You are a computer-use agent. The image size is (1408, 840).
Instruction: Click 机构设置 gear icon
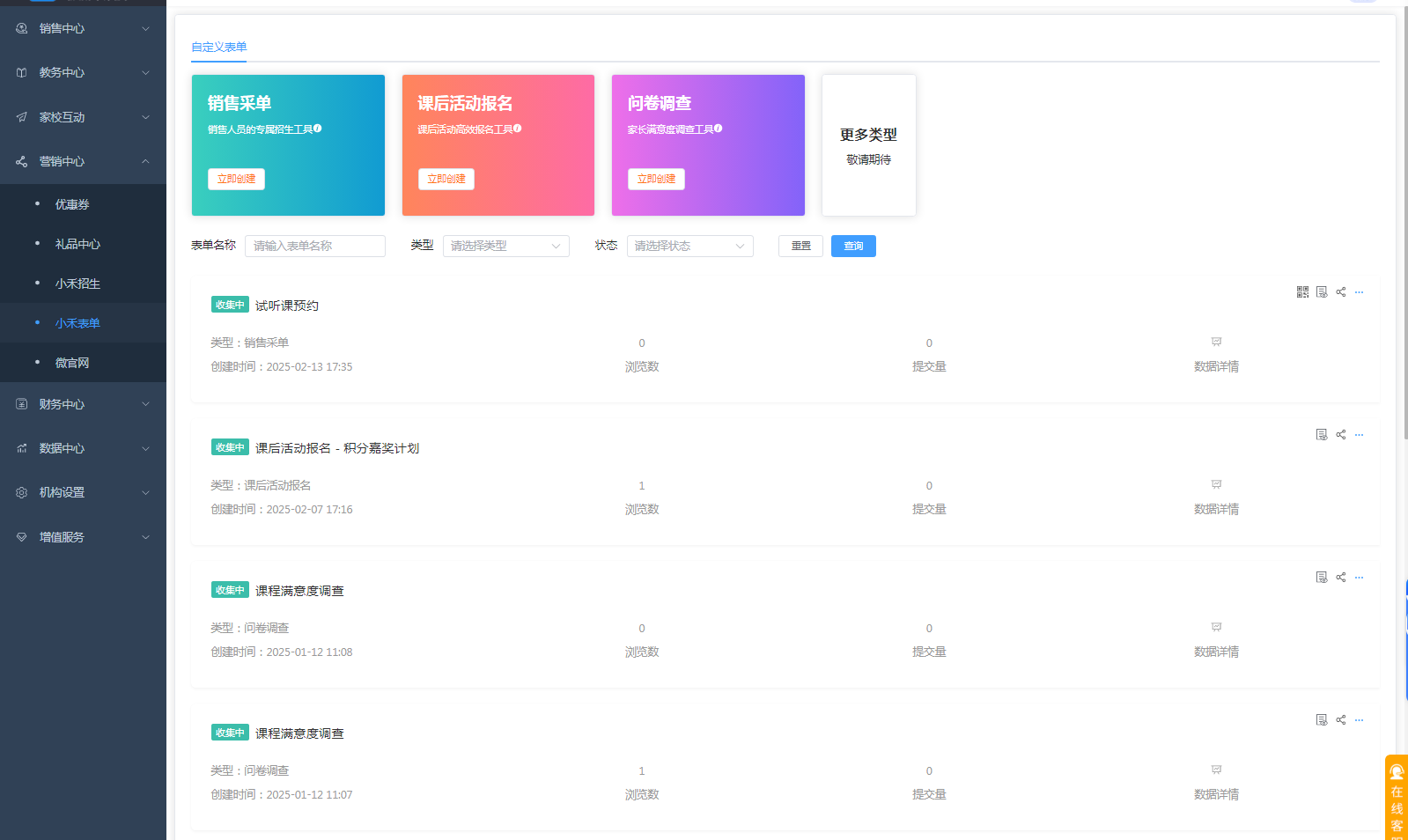click(22, 492)
